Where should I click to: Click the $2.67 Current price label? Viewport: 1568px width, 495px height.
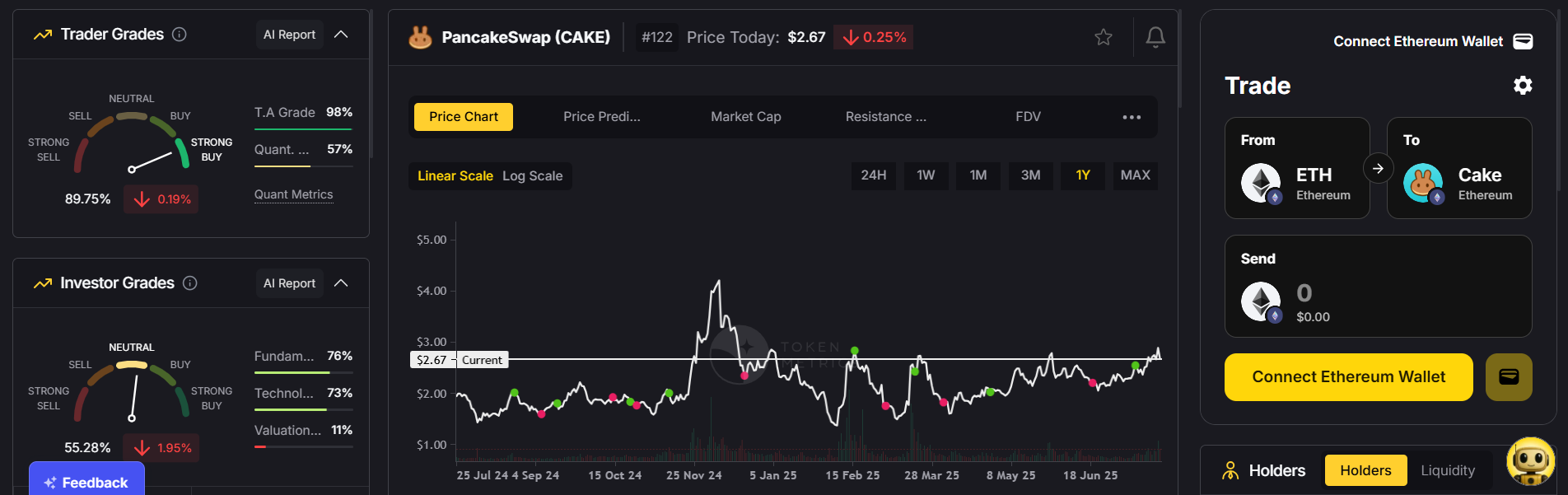pyautogui.click(x=460, y=360)
